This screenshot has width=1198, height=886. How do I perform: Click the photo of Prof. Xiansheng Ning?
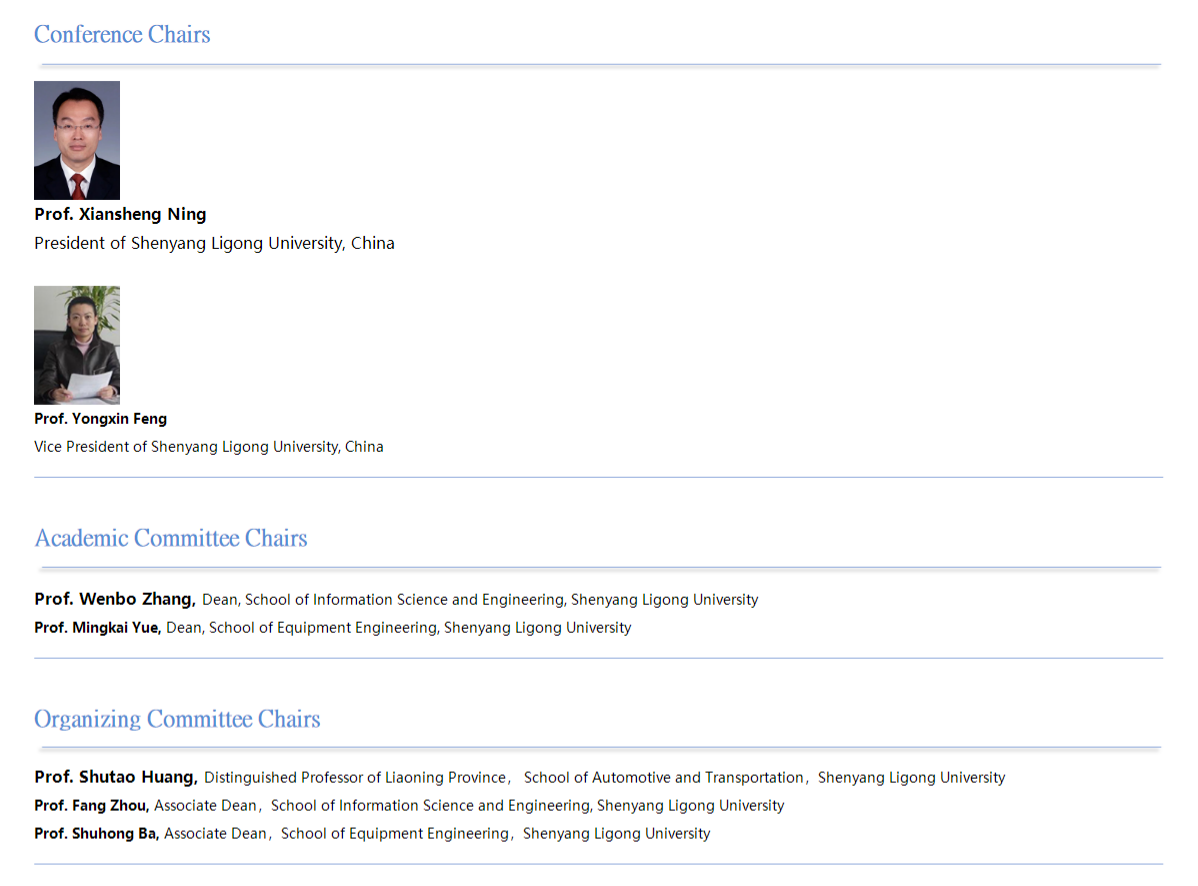pos(77,141)
